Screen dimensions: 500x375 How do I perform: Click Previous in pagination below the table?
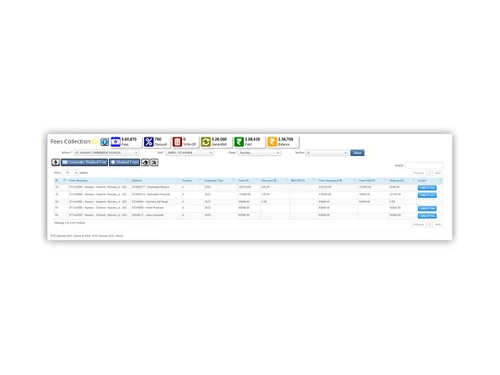pos(419,224)
